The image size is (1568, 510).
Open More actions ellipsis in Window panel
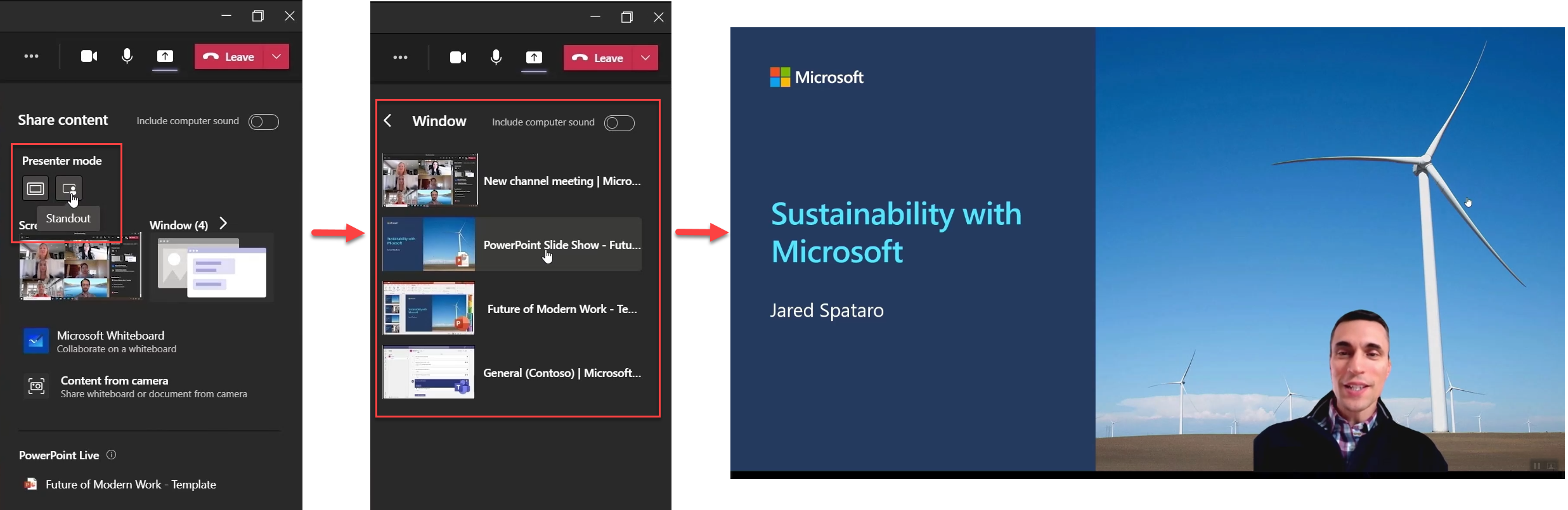pyautogui.click(x=400, y=58)
